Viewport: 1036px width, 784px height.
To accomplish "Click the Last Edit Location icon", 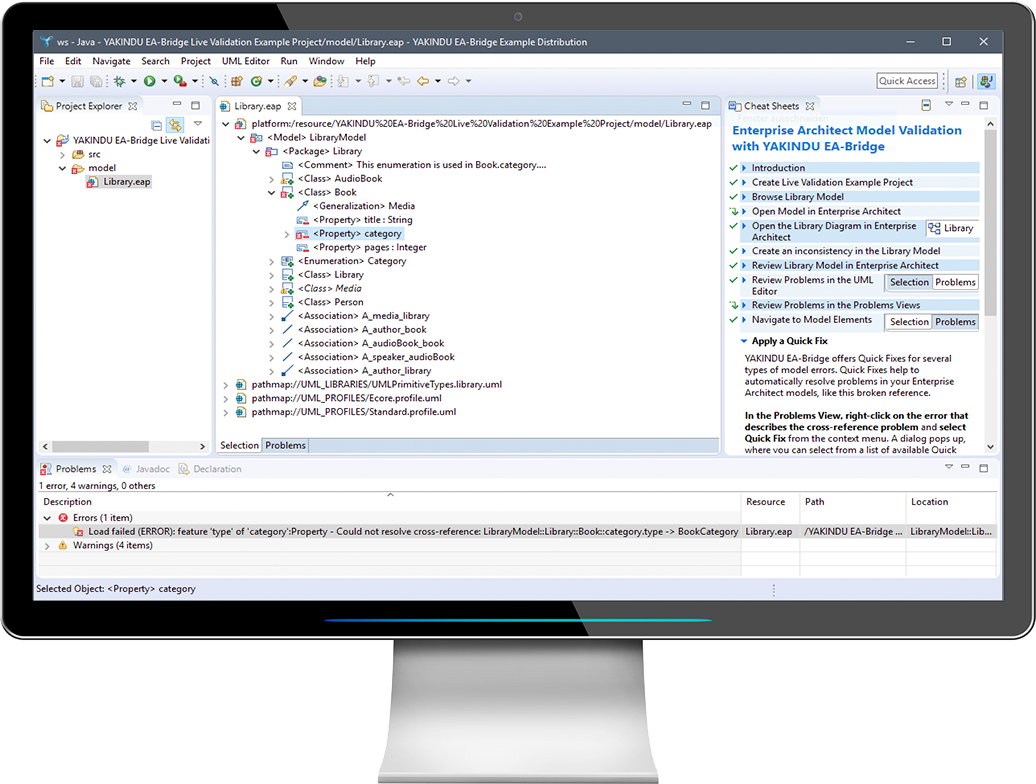I will [404, 81].
